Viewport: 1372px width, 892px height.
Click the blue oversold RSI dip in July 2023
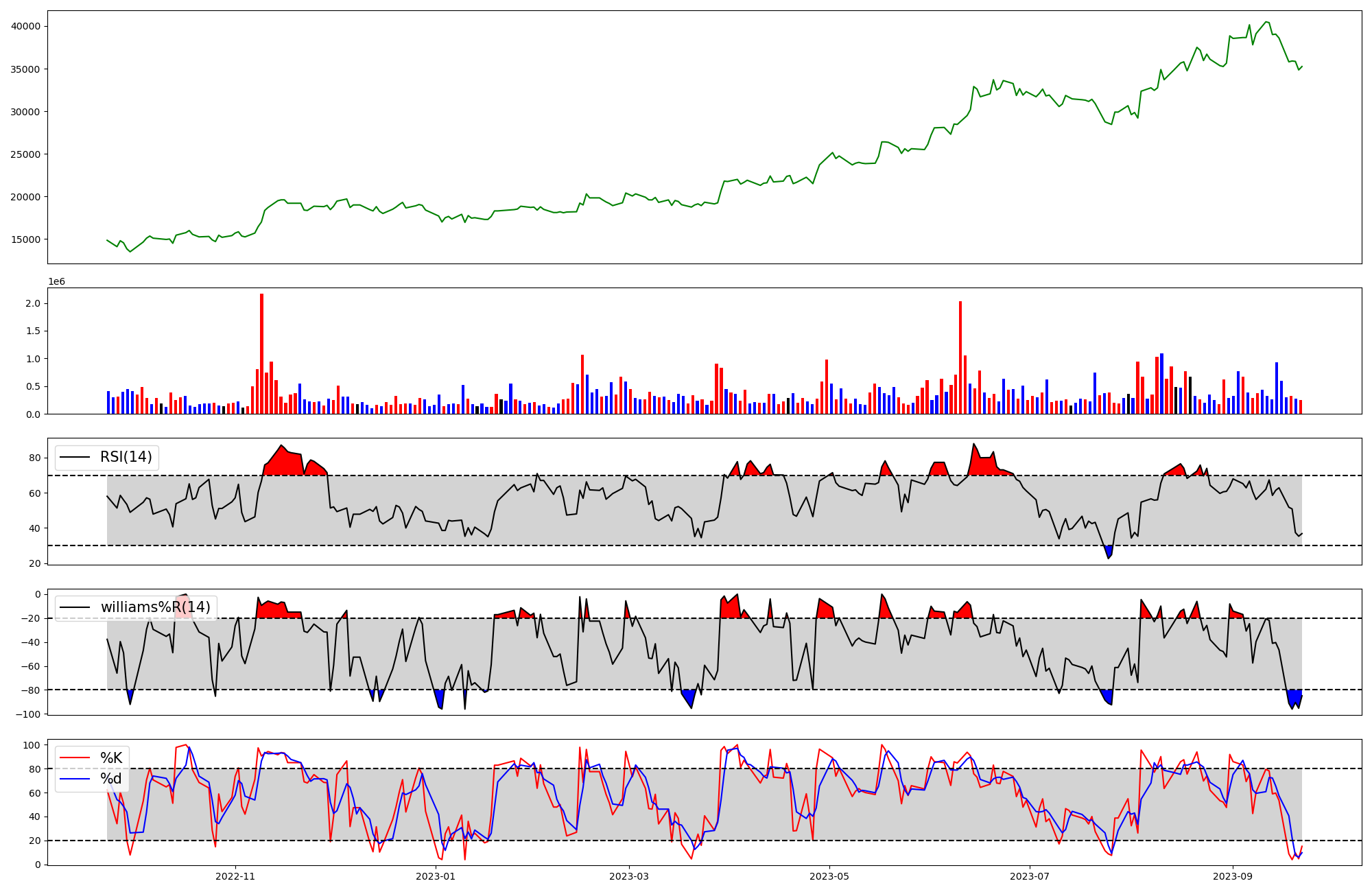pos(1109,552)
